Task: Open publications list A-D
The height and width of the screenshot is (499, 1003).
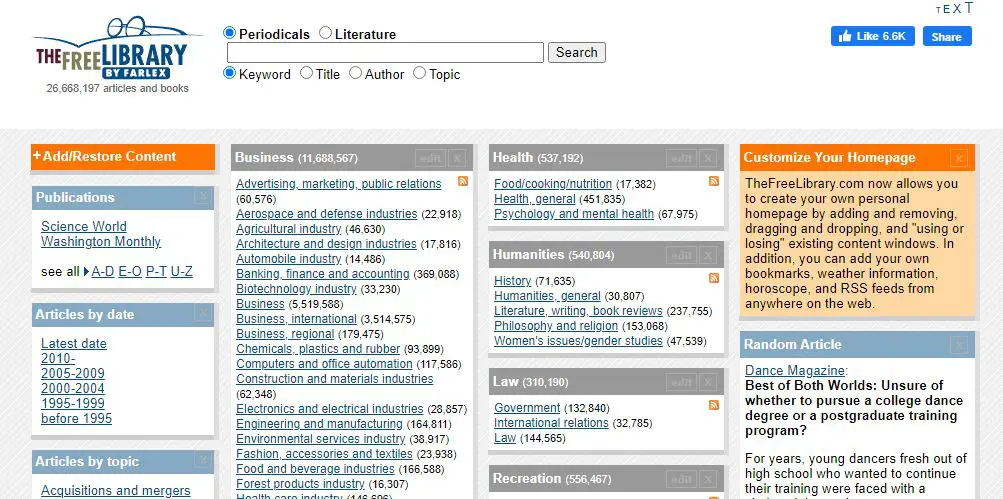Action: pos(102,271)
